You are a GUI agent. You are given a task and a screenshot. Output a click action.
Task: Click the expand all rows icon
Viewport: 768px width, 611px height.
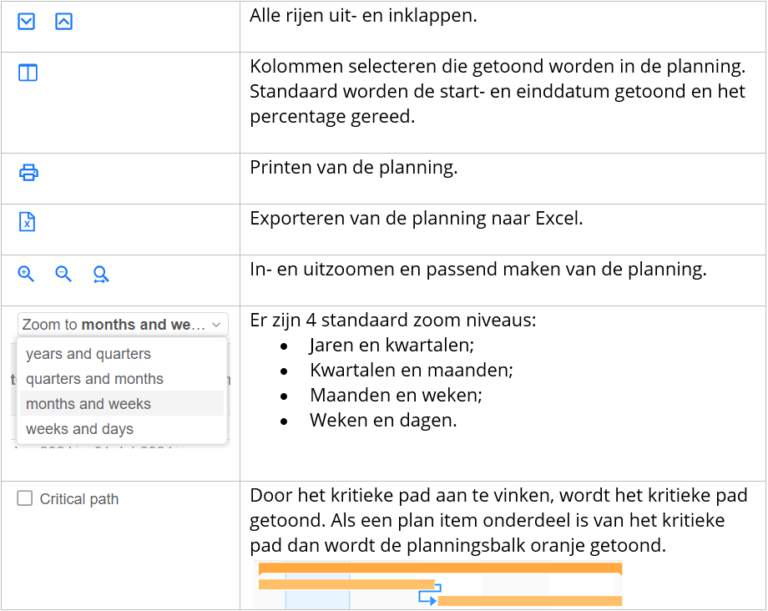tap(26, 22)
